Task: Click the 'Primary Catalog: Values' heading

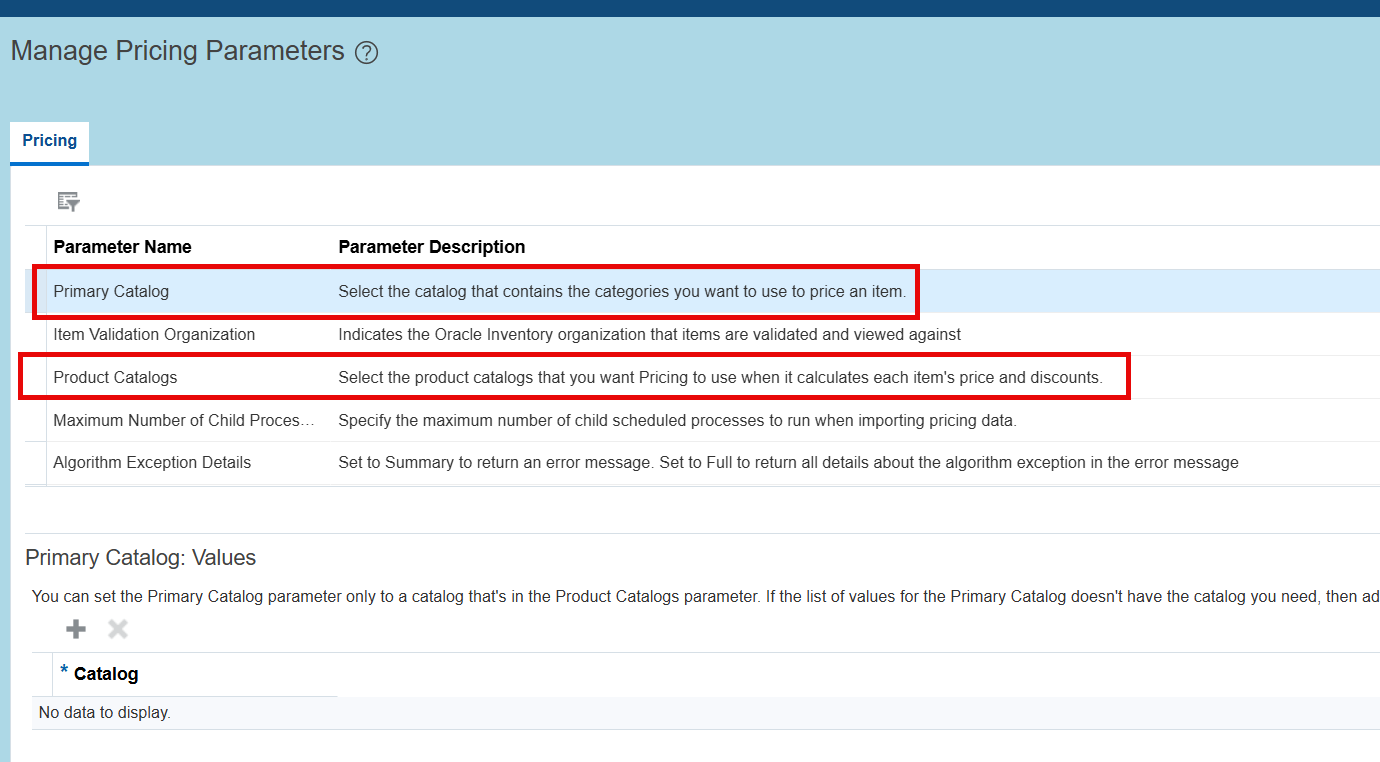Action: (x=141, y=558)
